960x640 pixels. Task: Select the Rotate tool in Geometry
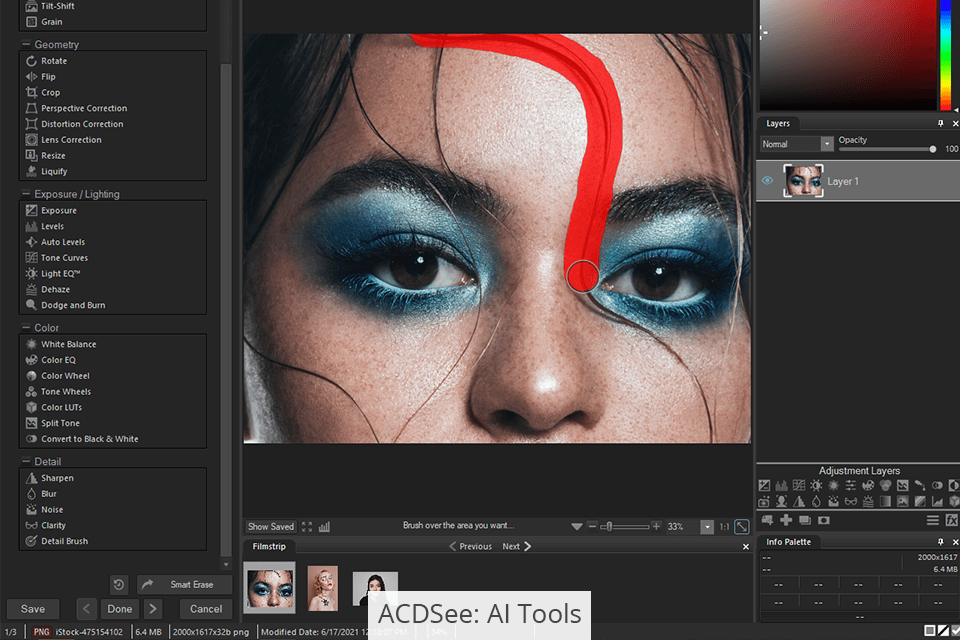click(x=47, y=61)
